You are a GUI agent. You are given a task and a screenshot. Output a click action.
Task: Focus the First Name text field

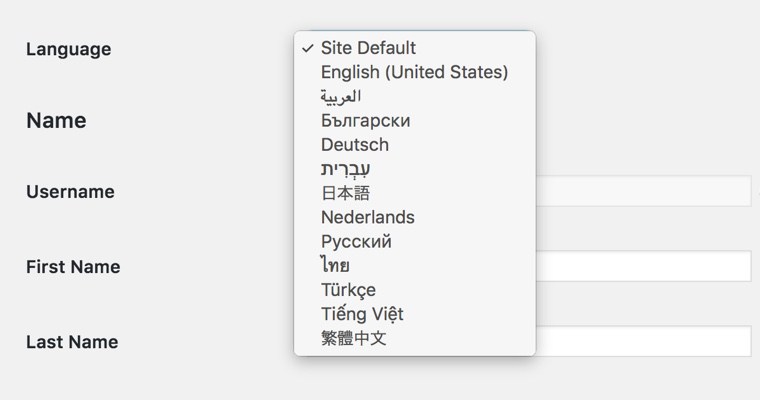coord(643,266)
